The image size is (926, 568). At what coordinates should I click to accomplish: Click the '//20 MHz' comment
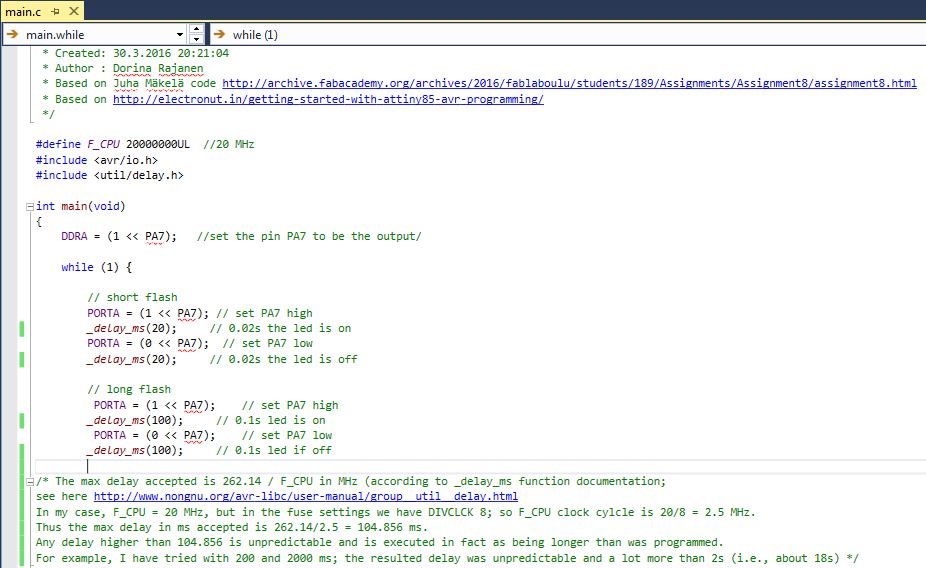coord(229,144)
